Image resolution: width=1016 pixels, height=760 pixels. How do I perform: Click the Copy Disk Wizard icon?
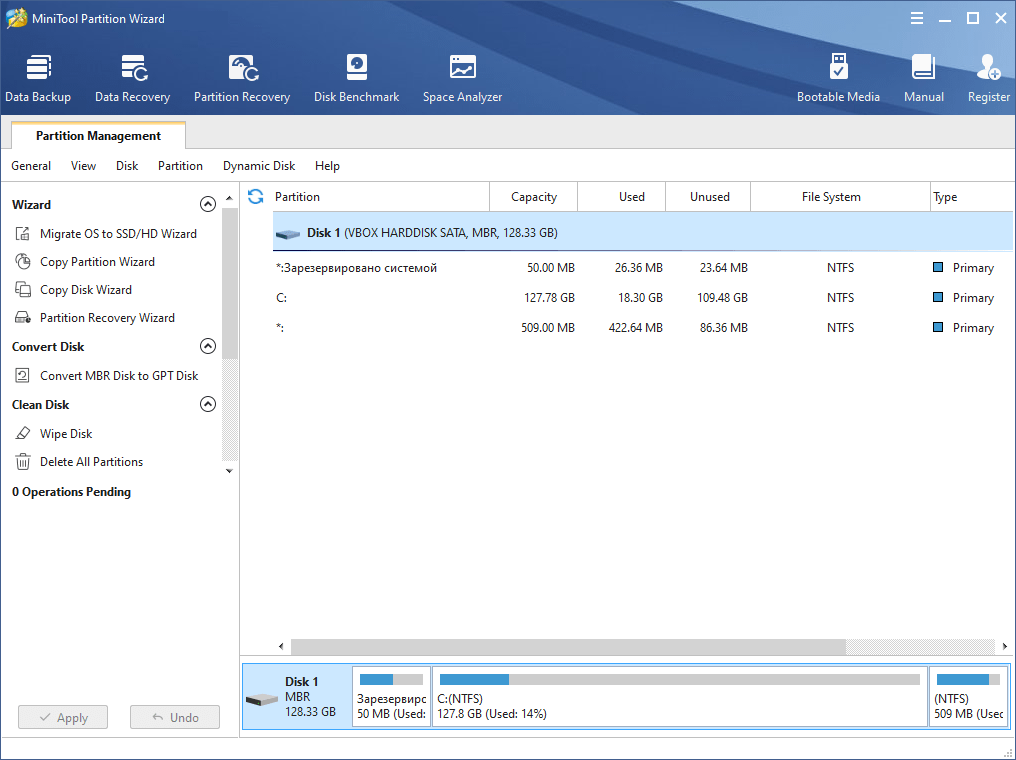coord(23,290)
